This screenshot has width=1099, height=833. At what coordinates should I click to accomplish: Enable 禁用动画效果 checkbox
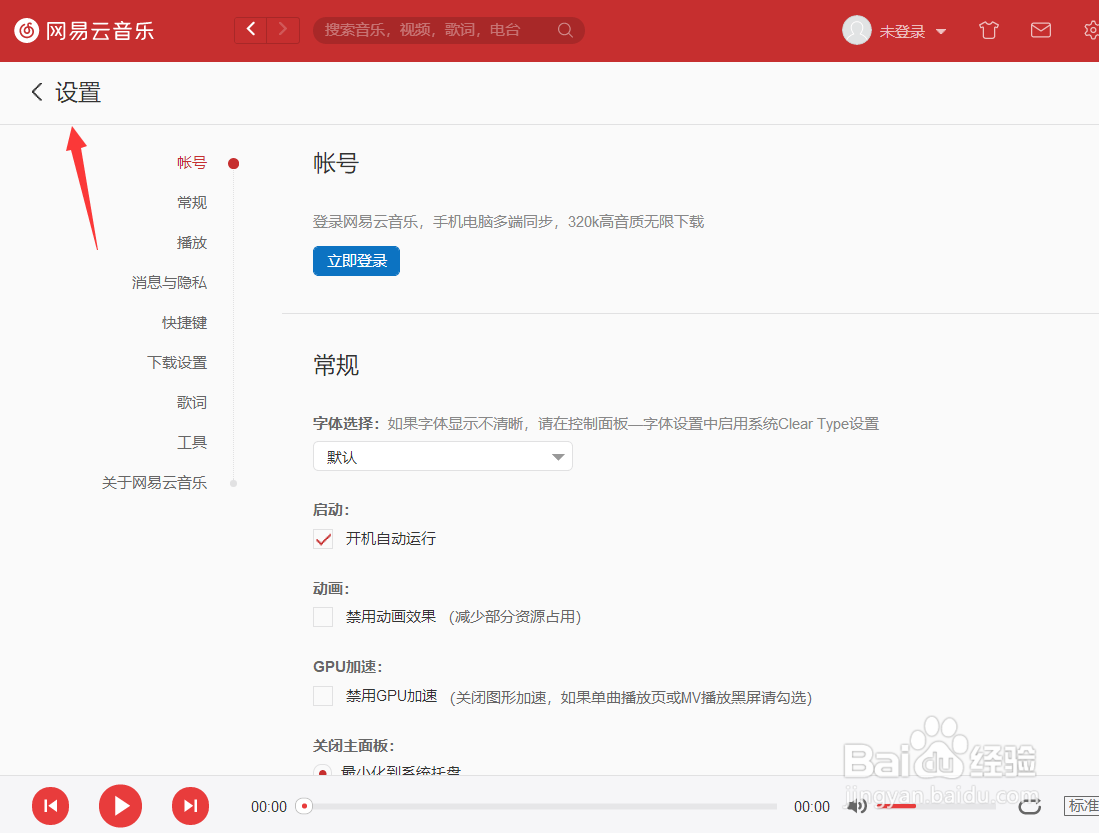tap(322, 617)
